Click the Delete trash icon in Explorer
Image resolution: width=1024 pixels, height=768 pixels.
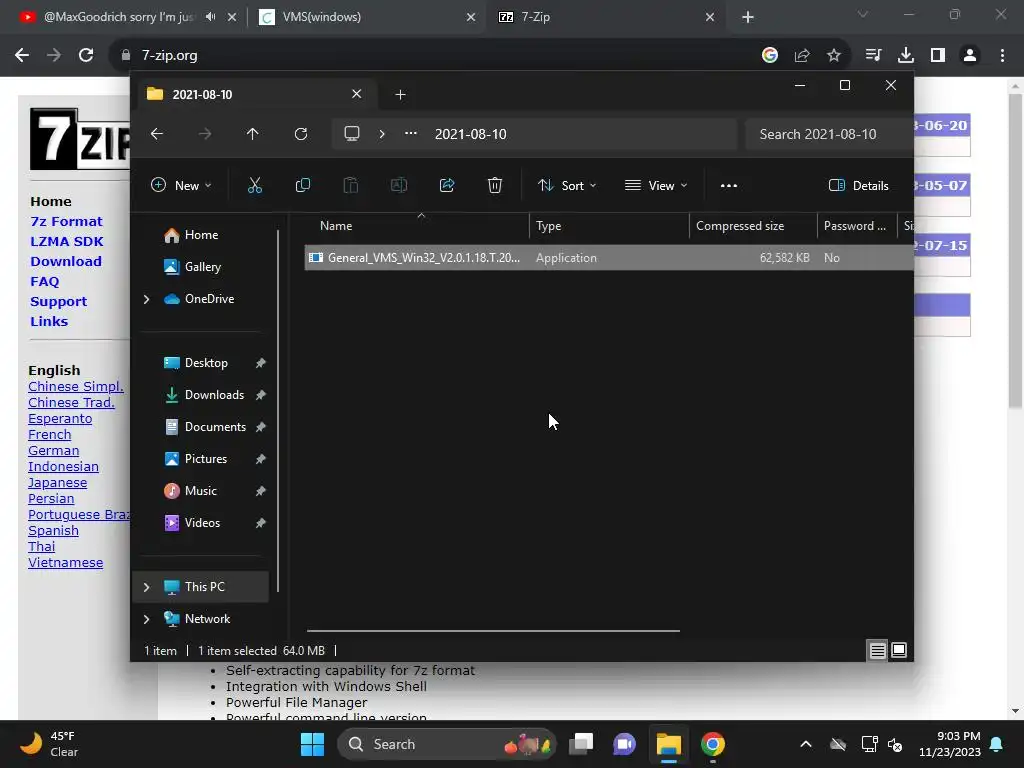click(494, 185)
